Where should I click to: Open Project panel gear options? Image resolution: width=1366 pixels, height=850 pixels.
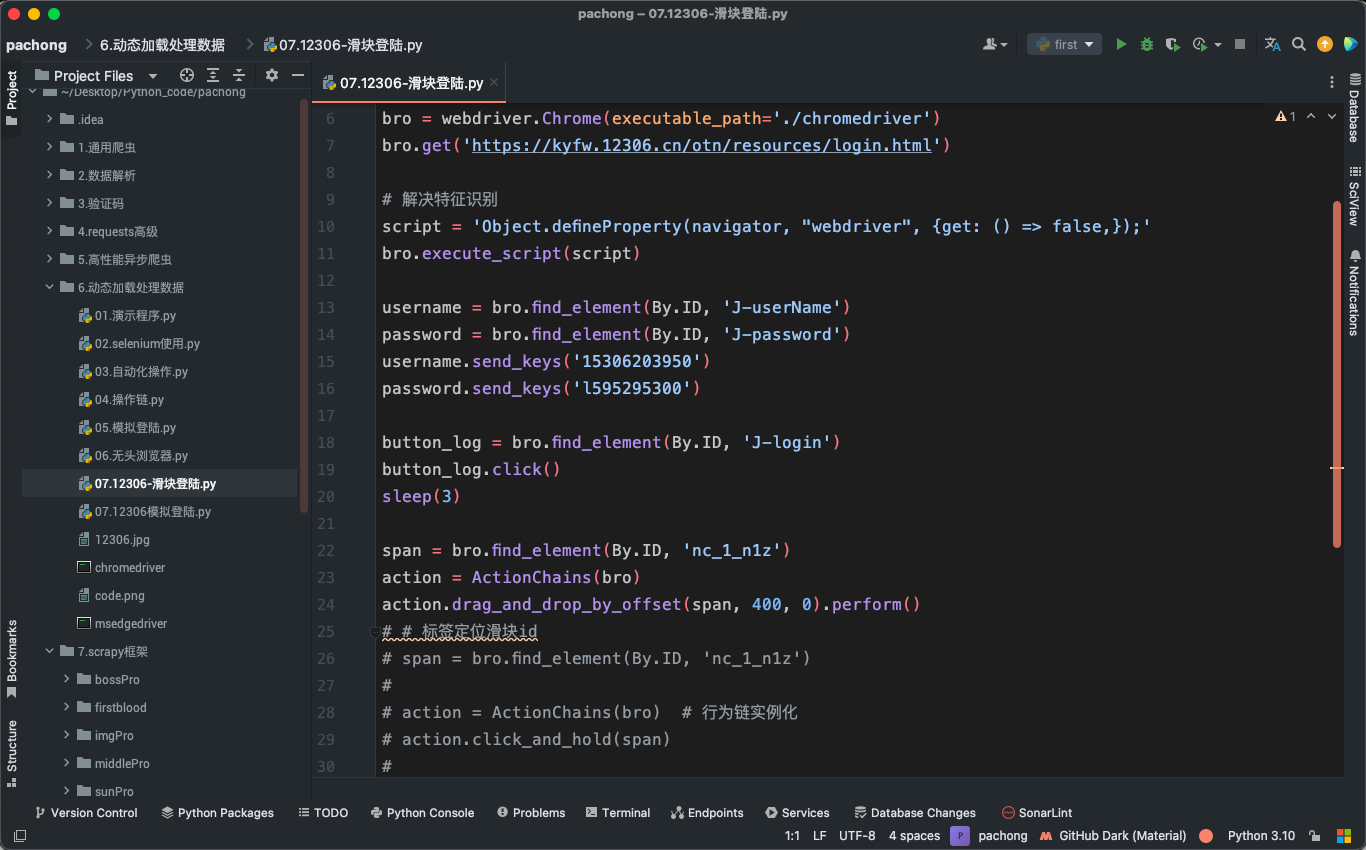point(272,75)
